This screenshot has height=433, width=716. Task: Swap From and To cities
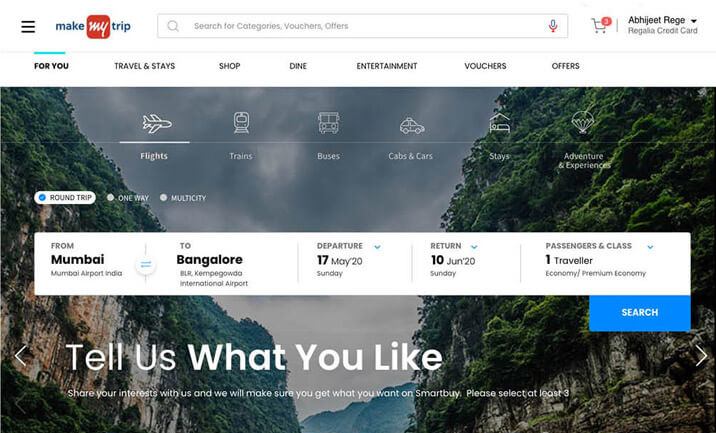coord(146,264)
